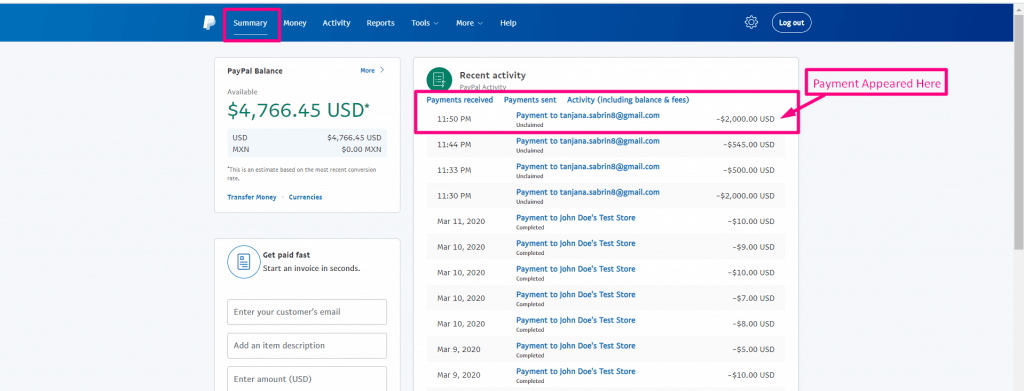Viewport: 1024px width, 391px height.
Task: Click the Transfer Money link
Action: point(251,197)
